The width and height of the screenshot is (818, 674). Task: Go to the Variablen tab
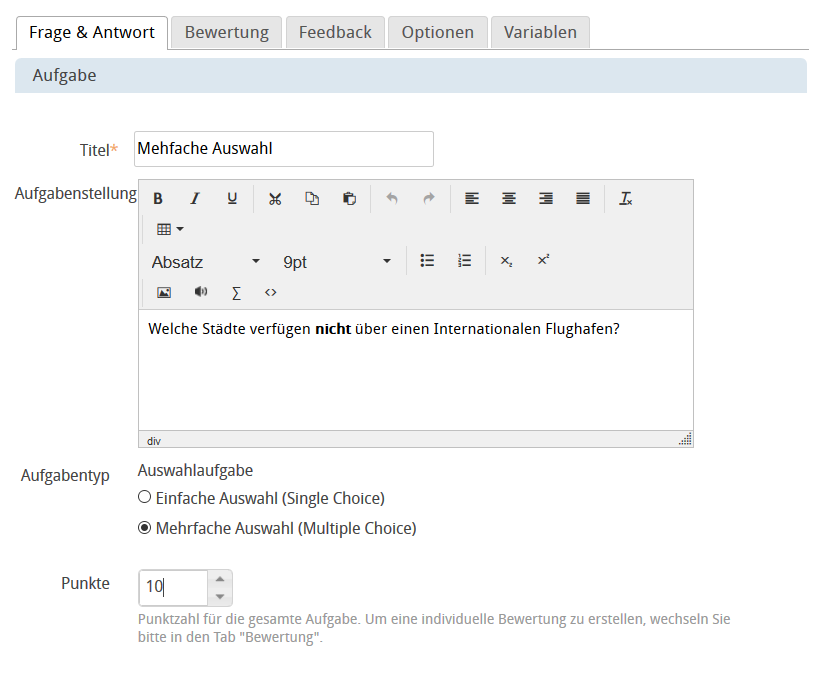[x=540, y=32]
